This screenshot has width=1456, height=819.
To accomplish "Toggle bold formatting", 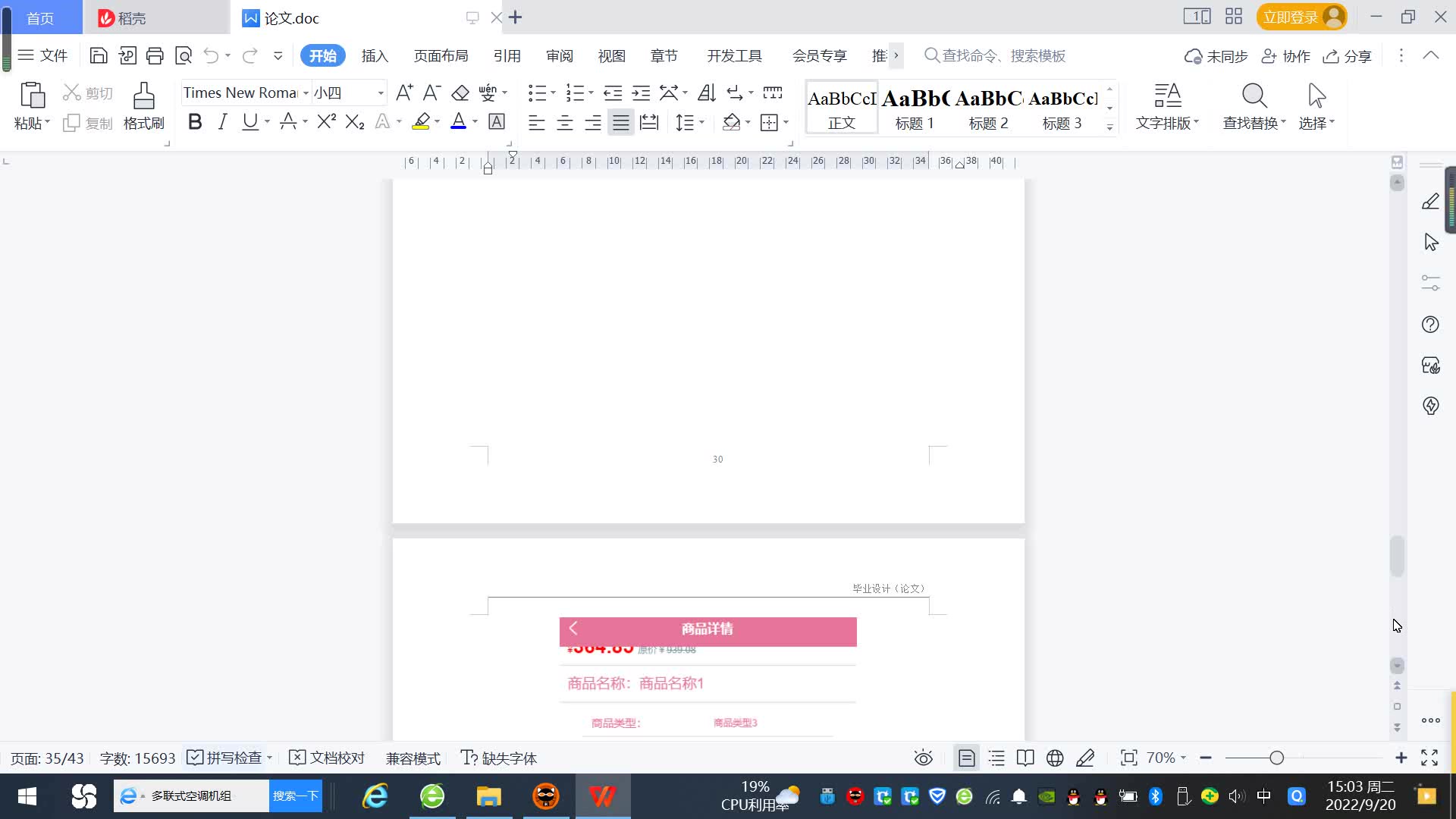I will (195, 122).
